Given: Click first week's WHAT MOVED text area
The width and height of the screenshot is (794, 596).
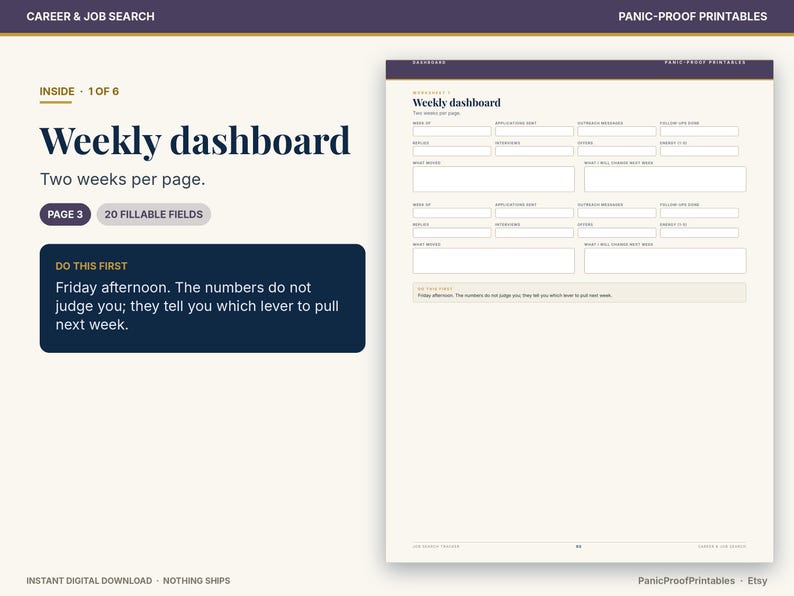Looking at the screenshot, I should click(x=494, y=179).
